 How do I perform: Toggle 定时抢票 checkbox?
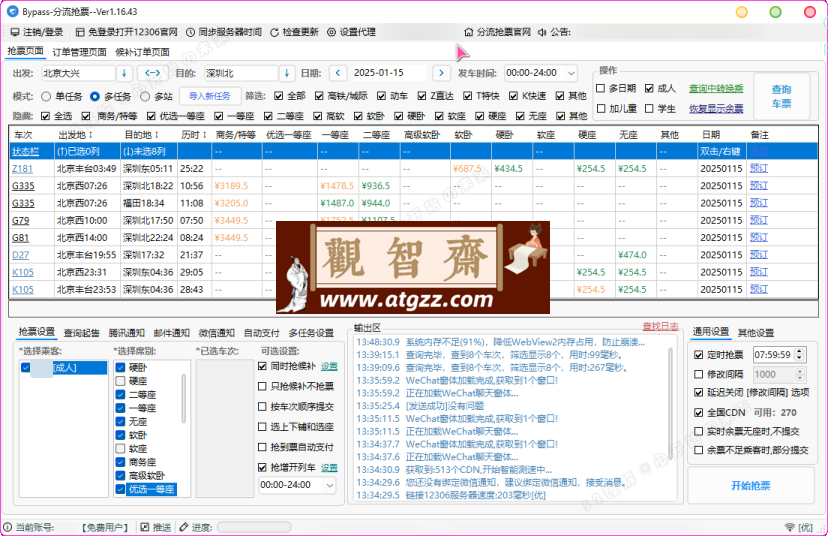(x=699, y=355)
